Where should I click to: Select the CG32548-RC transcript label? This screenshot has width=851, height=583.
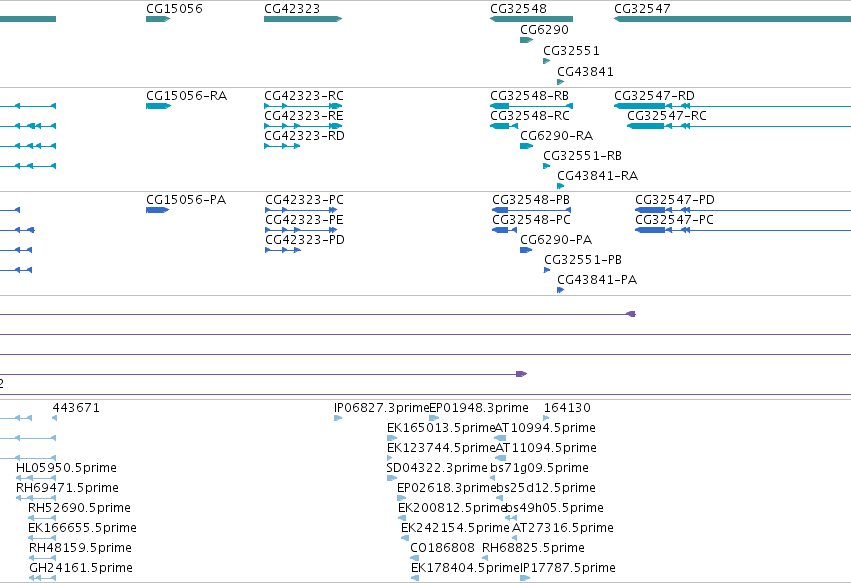(x=530, y=116)
